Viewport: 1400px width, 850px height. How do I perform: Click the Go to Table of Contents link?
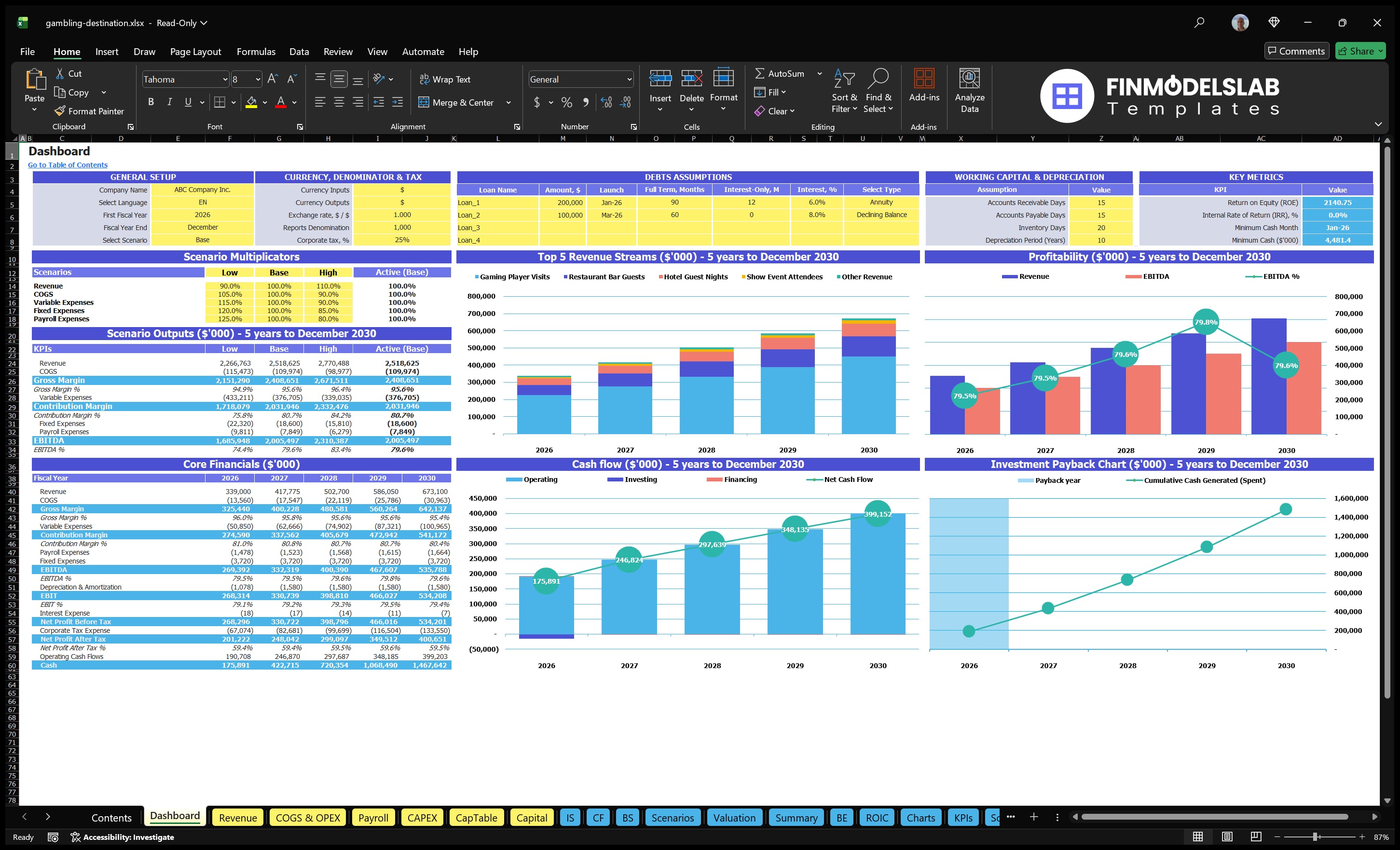[67, 165]
